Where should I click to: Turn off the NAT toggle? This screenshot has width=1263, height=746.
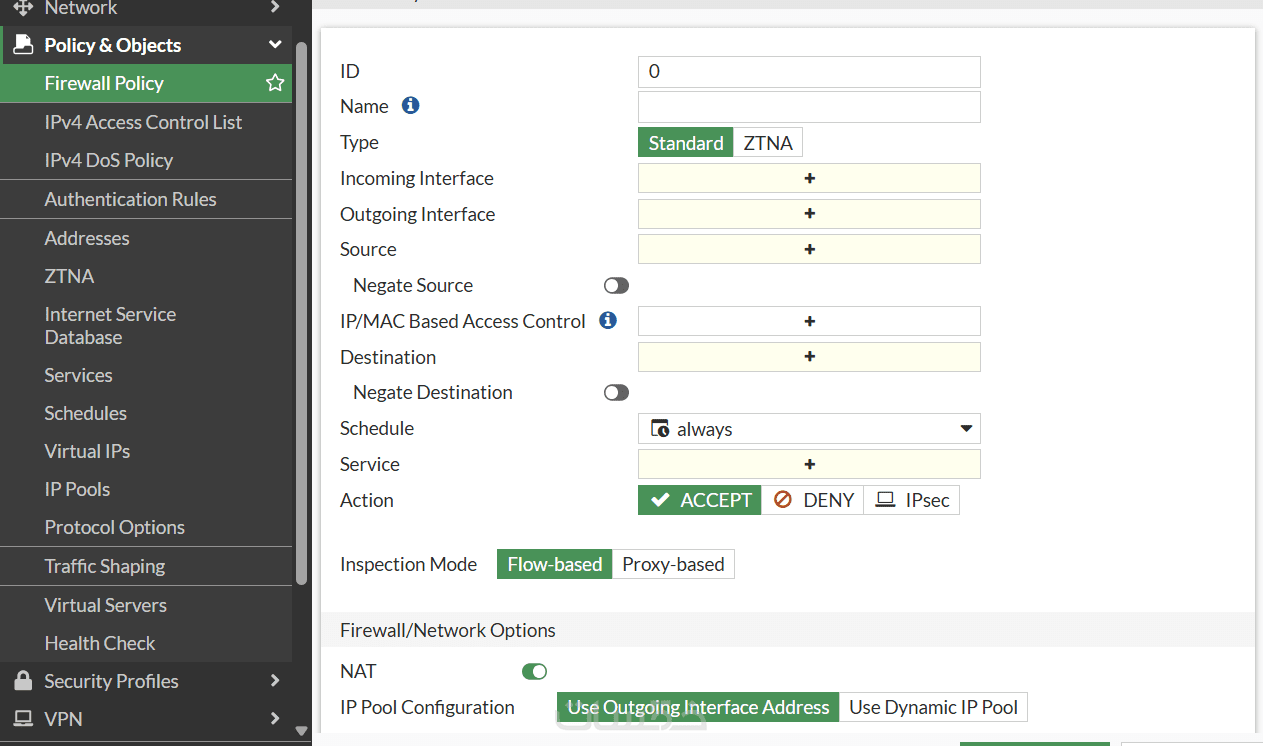[534, 672]
